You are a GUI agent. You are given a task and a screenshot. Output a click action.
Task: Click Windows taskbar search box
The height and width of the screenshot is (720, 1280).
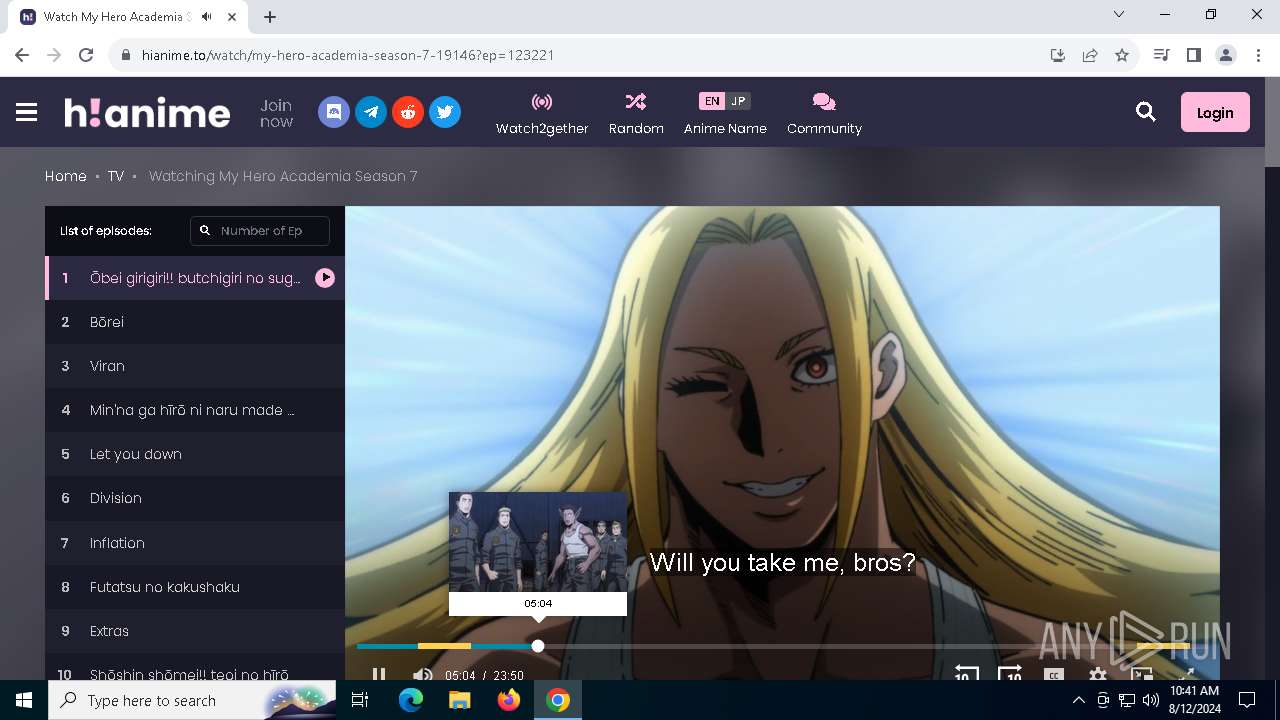(192, 700)
